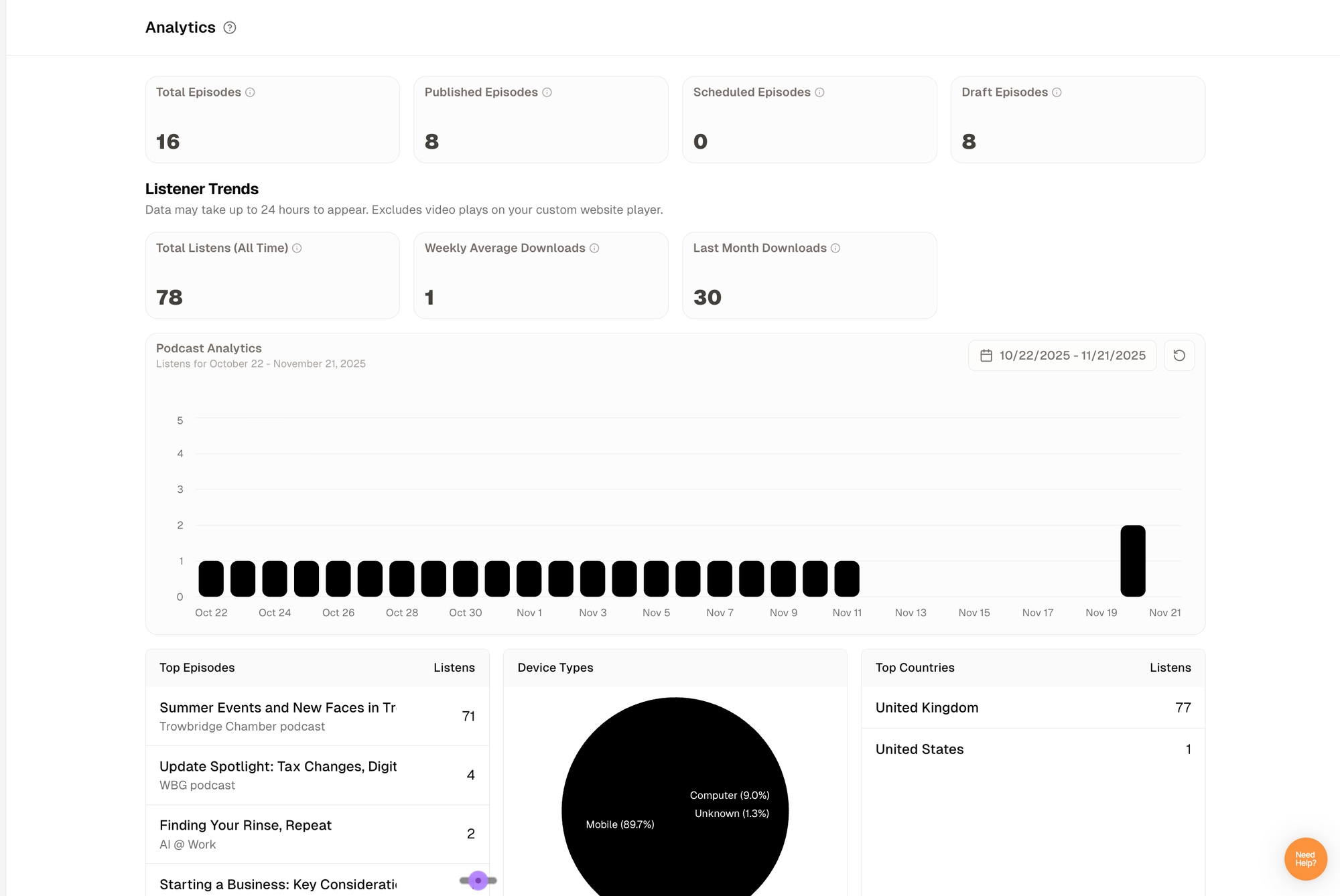Image resolution: width=1340 pixels, height=896 pixels.
Task: Click the Mobile (89.7%) pie chart label
Action: 620,824
